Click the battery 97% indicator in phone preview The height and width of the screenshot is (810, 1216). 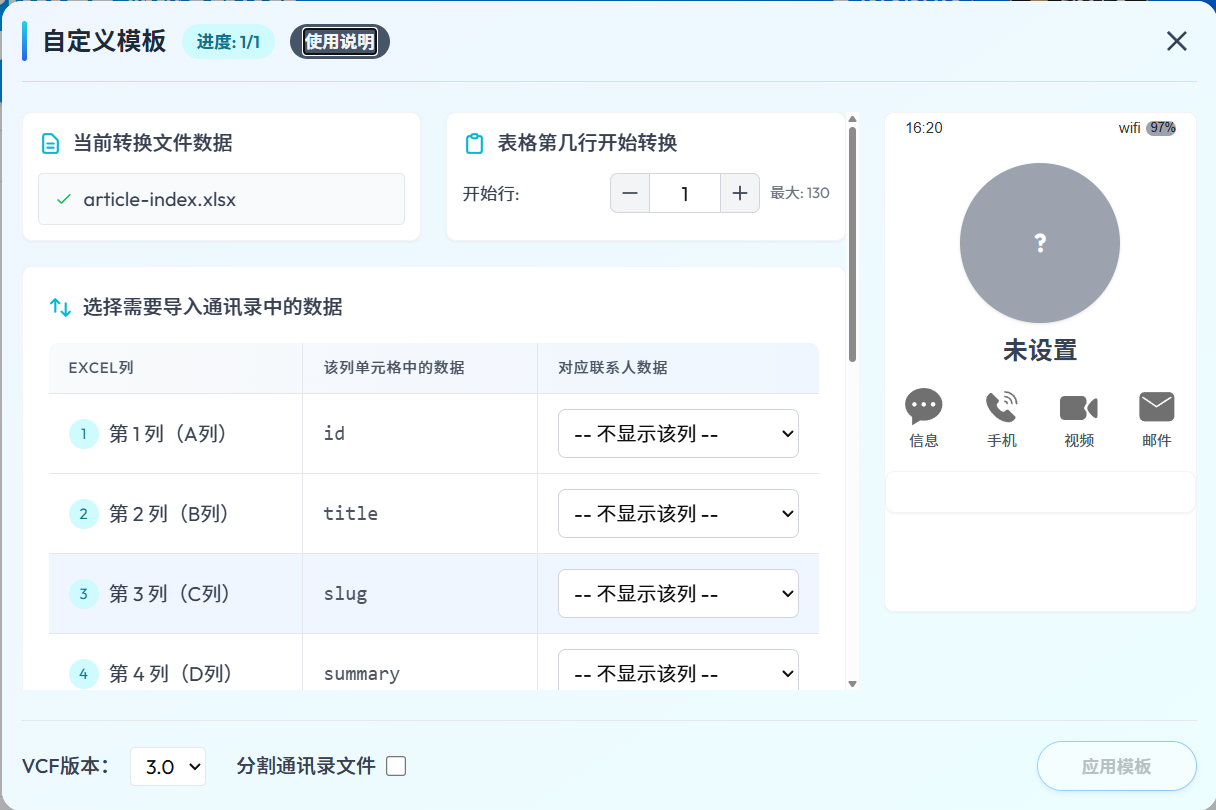click(1161, 128)
